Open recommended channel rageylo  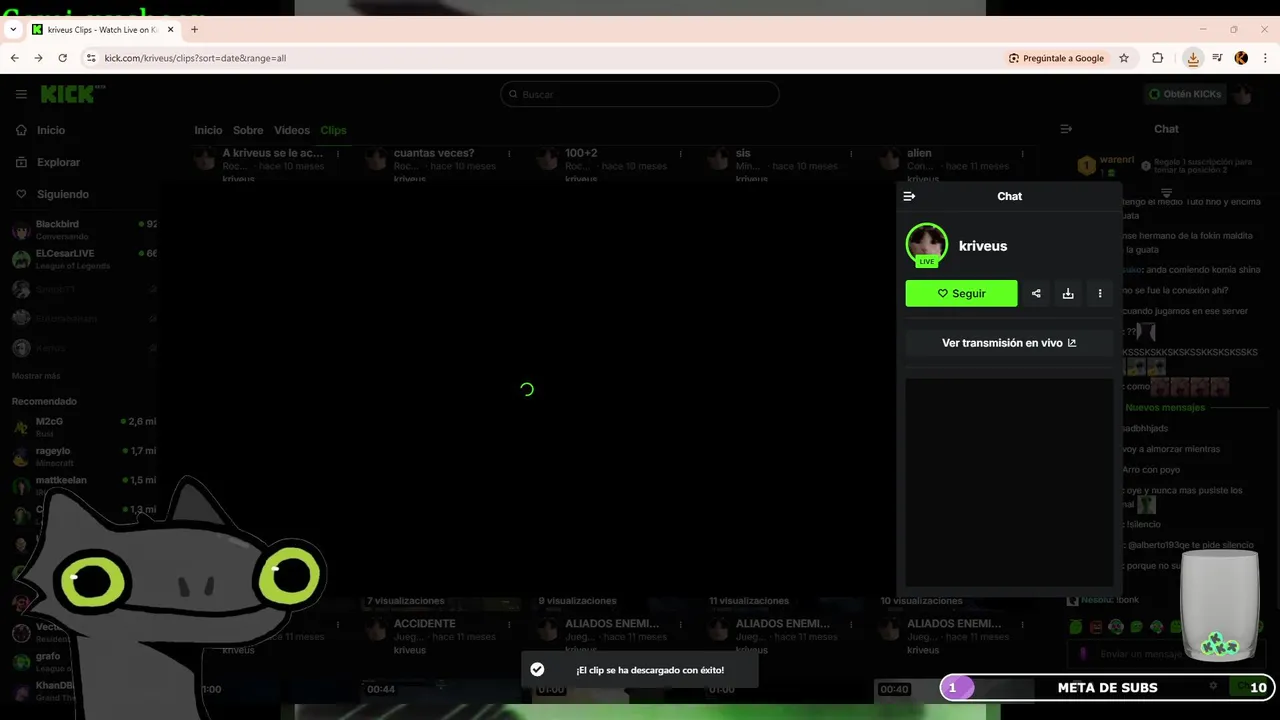point(84,456)
